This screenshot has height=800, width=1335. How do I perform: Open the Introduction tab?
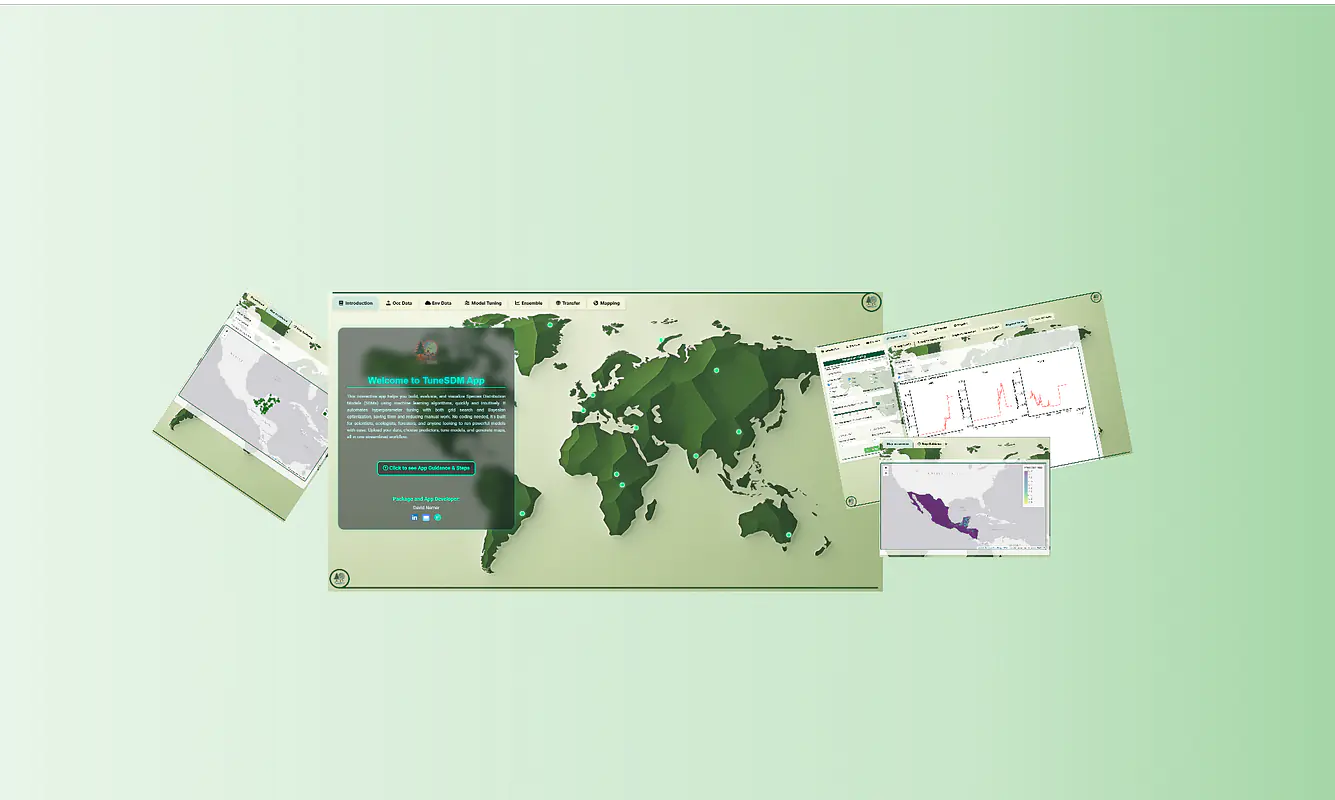tap(355, 303)
